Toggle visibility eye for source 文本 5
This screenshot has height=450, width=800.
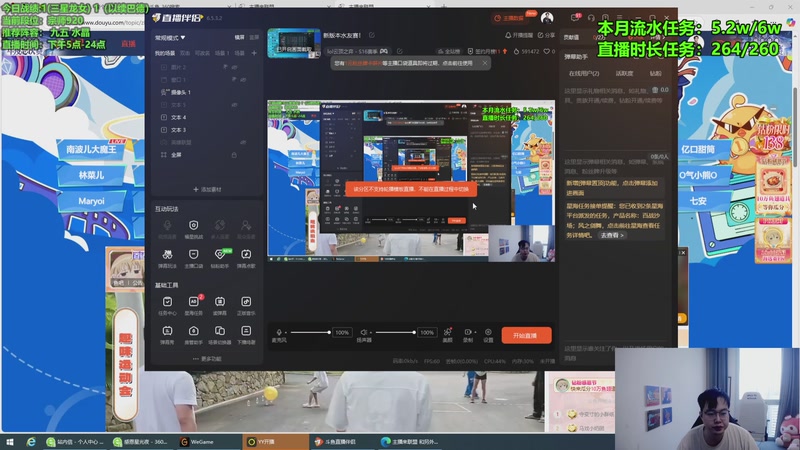pos(235,105)
